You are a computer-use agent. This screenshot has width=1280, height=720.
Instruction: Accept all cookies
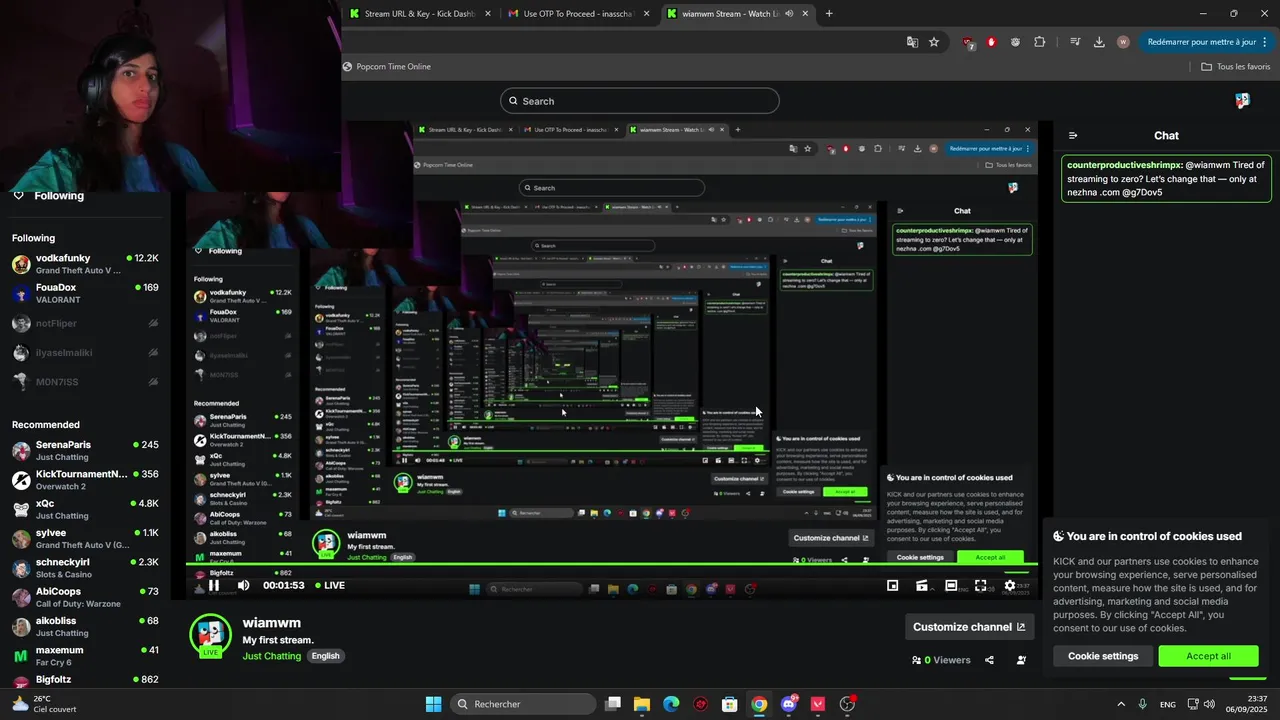[1208, 656]
